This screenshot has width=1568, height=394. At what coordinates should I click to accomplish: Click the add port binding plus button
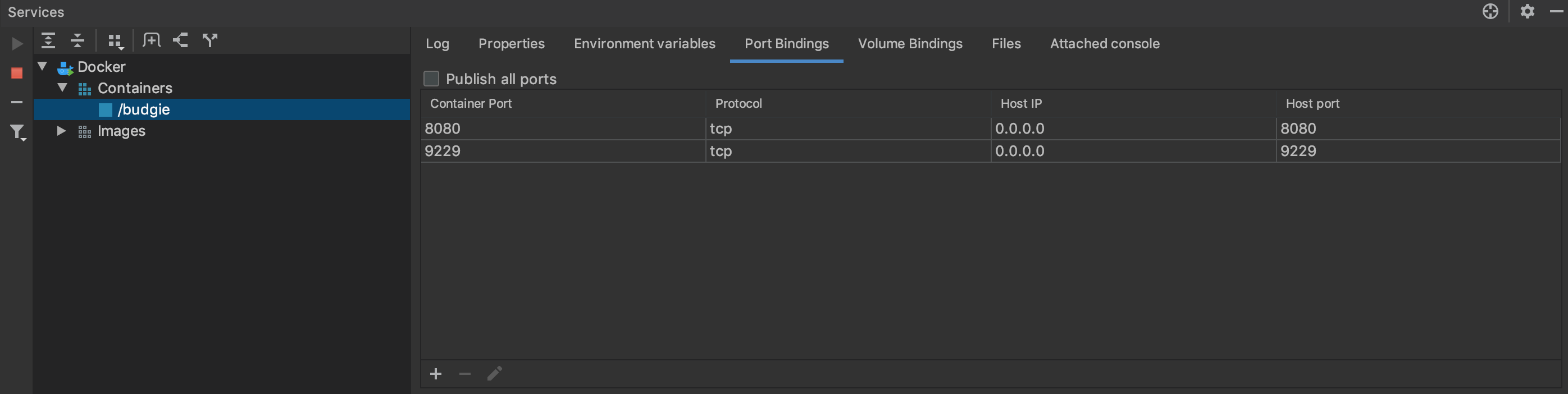(435, 374)
